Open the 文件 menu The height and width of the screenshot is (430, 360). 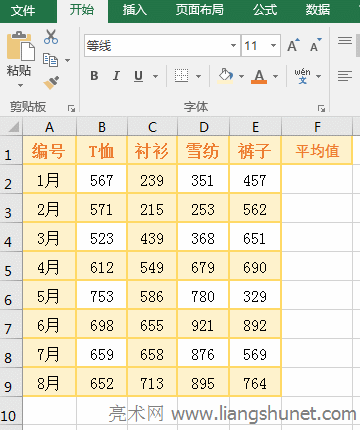click(x=23, y=11)
